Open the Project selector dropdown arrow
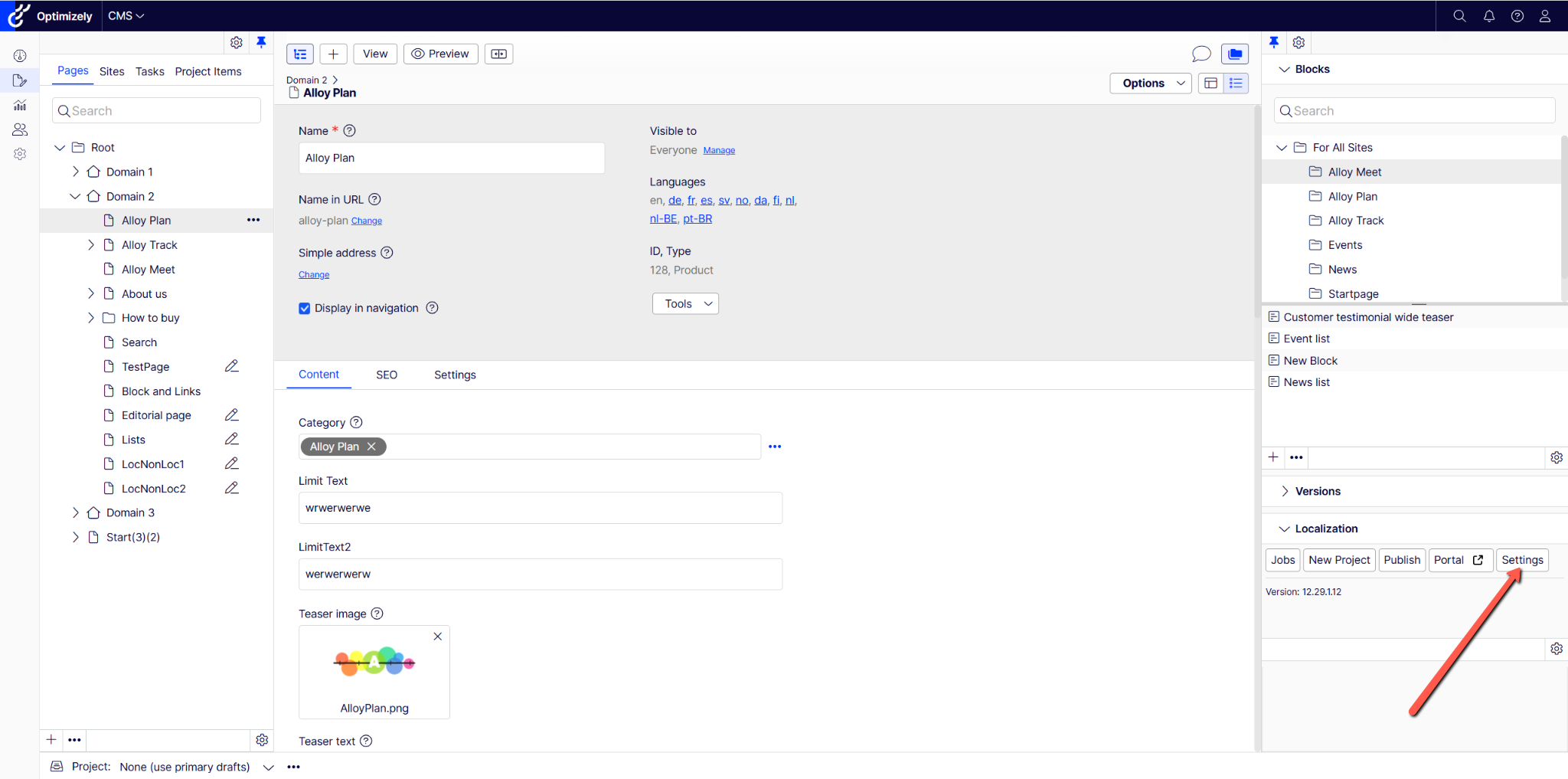The image size is (1568, 779). click(268, 767)
